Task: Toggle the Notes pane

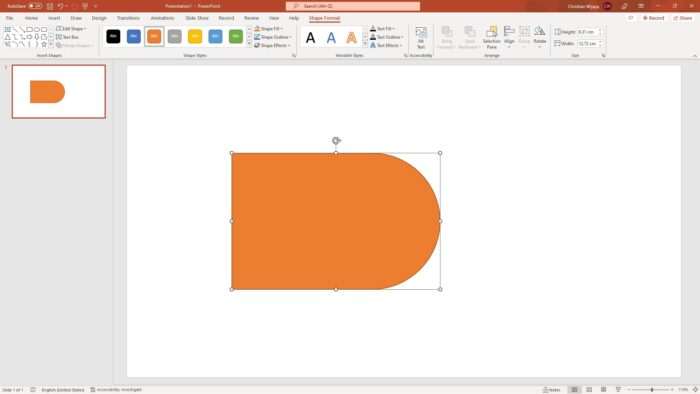Action: (x=551, y=390)
